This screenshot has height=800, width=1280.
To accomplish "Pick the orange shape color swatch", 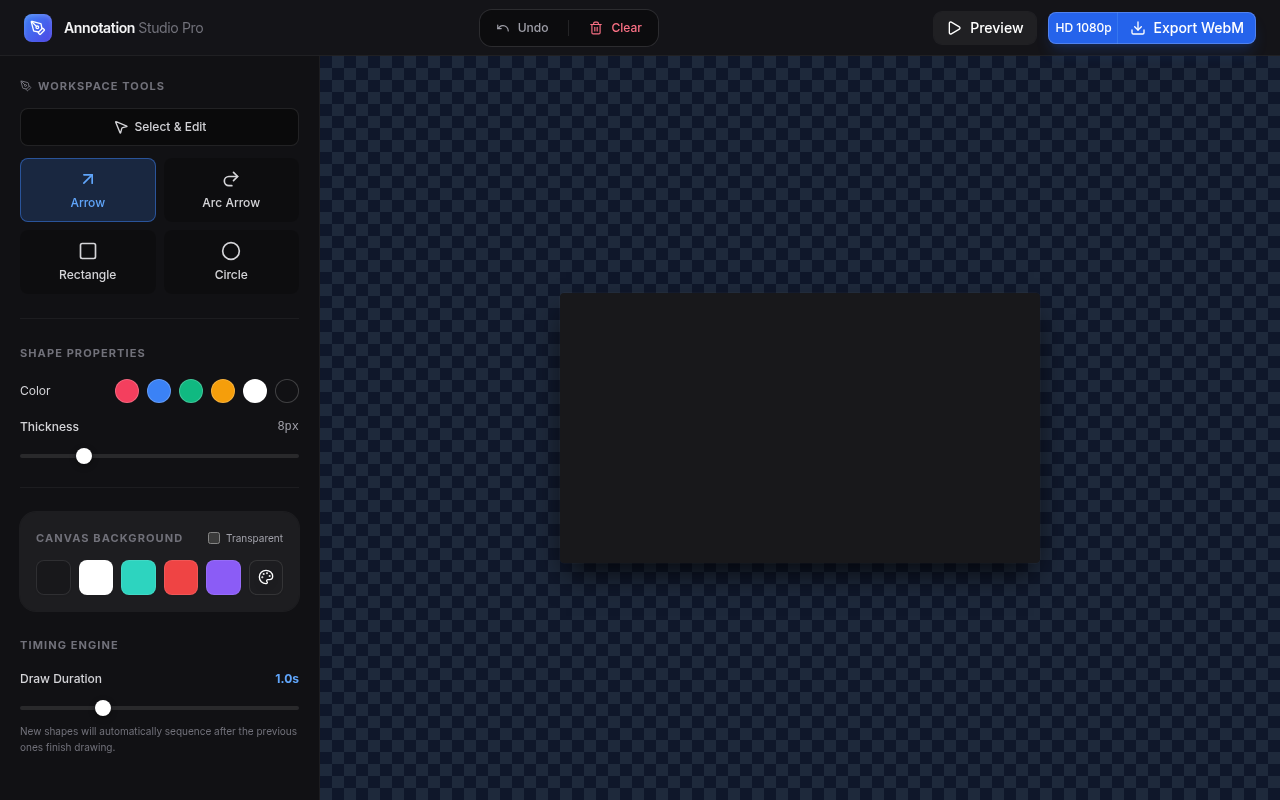I will tap(223, 391).
